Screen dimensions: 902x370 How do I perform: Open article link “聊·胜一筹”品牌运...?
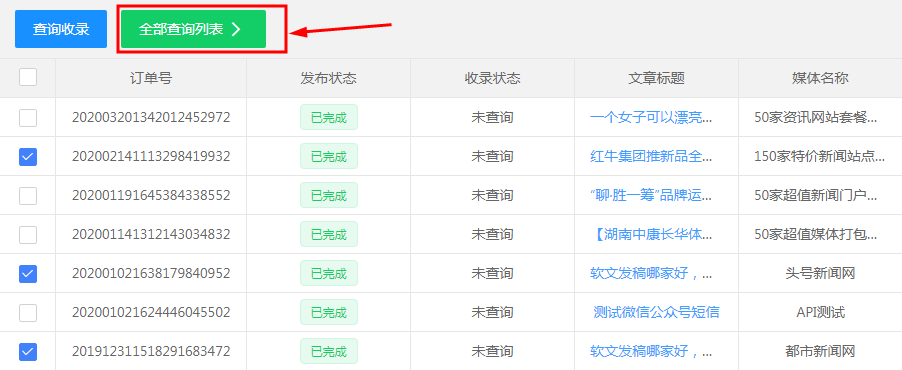click(x=651, y=196)
